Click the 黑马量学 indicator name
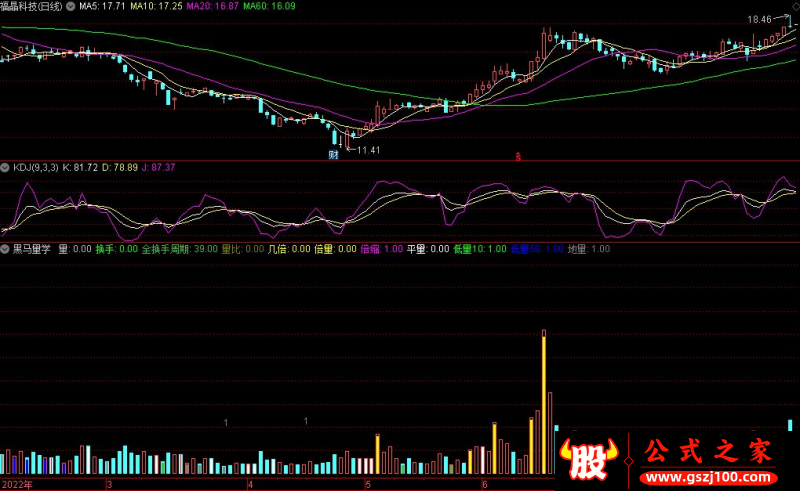 point(32,249)
